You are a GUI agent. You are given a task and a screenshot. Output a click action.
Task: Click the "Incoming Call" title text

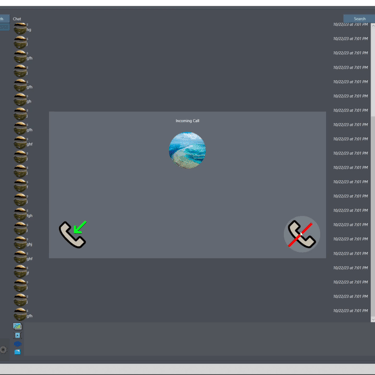[187, 121]
